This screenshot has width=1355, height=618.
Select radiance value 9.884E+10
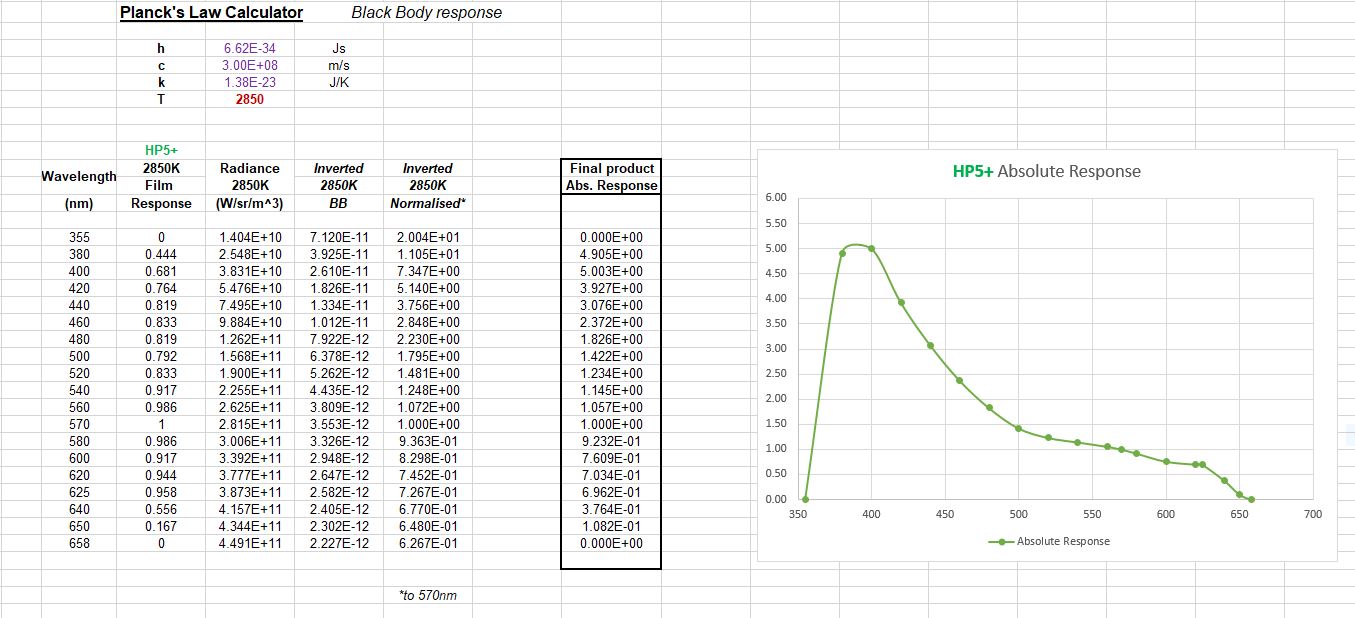tap(250, 322)
